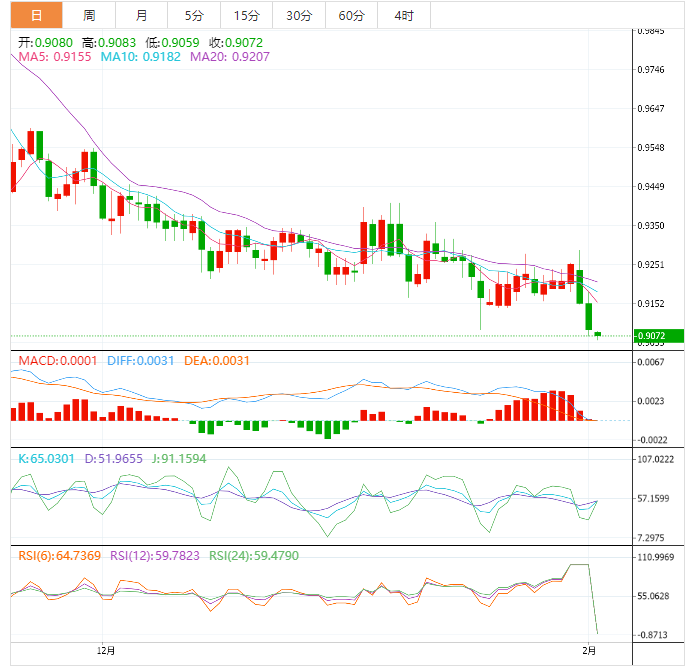Open the 15分 chart tab
Screen dimensions: 693x670
tap(245, 15)
